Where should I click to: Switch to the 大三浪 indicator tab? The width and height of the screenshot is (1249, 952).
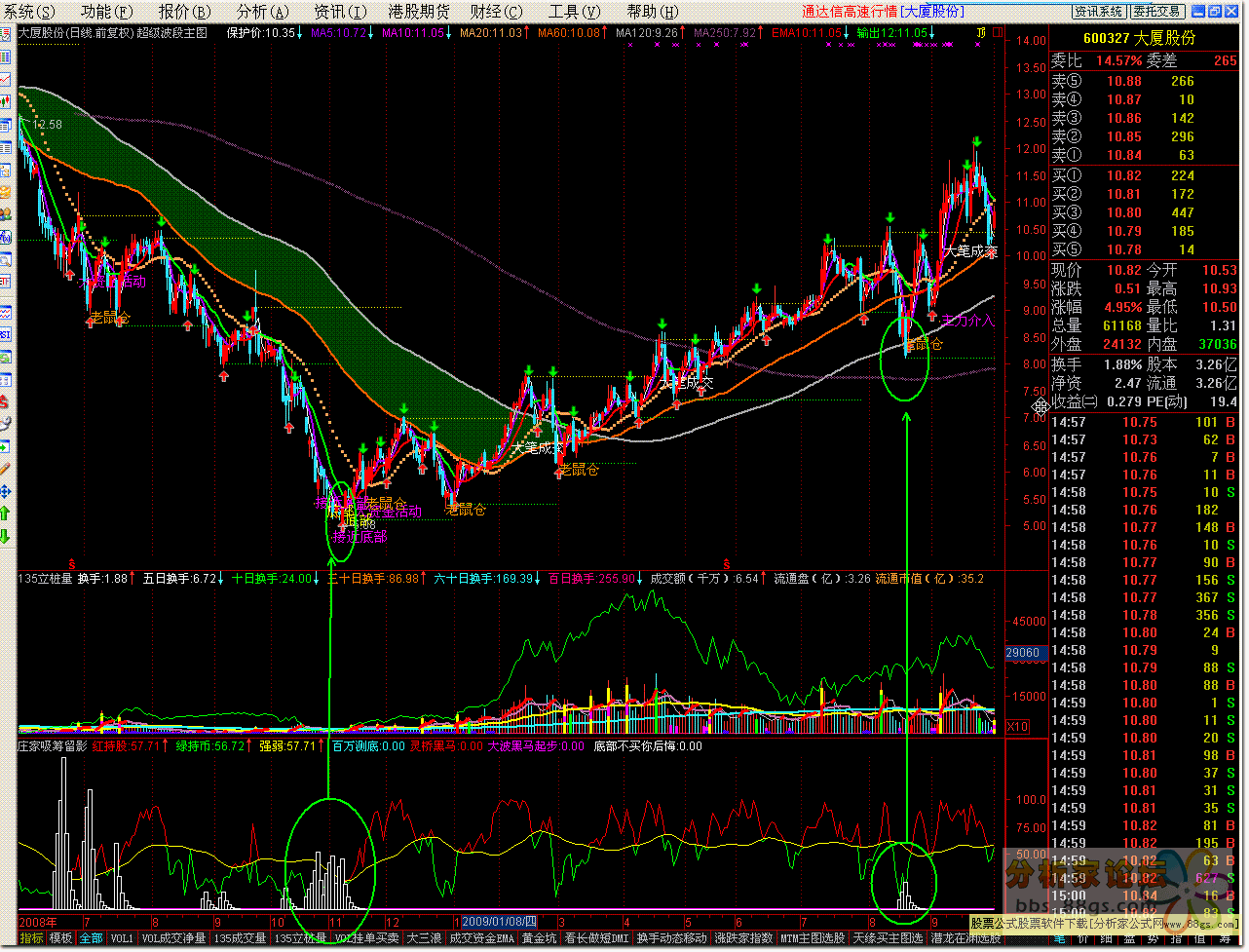click(424, 938)
